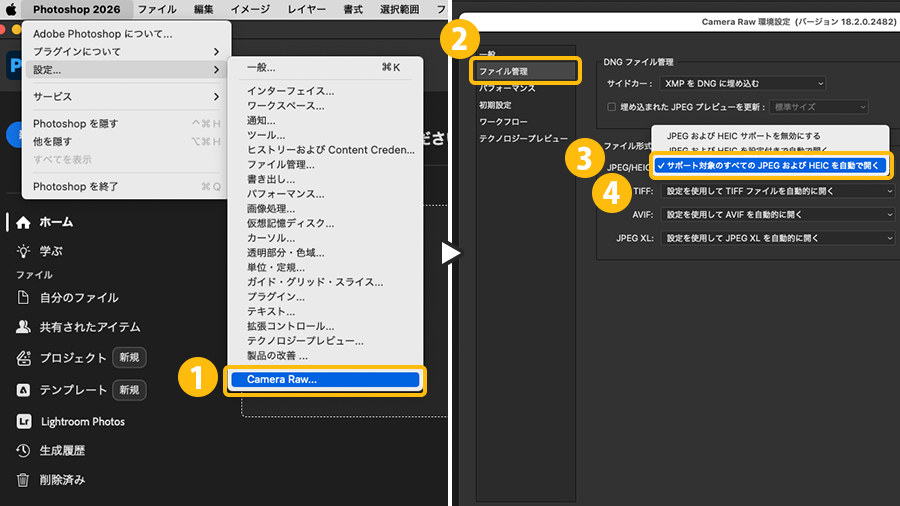Select パフォーマンス... in settings submenu

325,194
